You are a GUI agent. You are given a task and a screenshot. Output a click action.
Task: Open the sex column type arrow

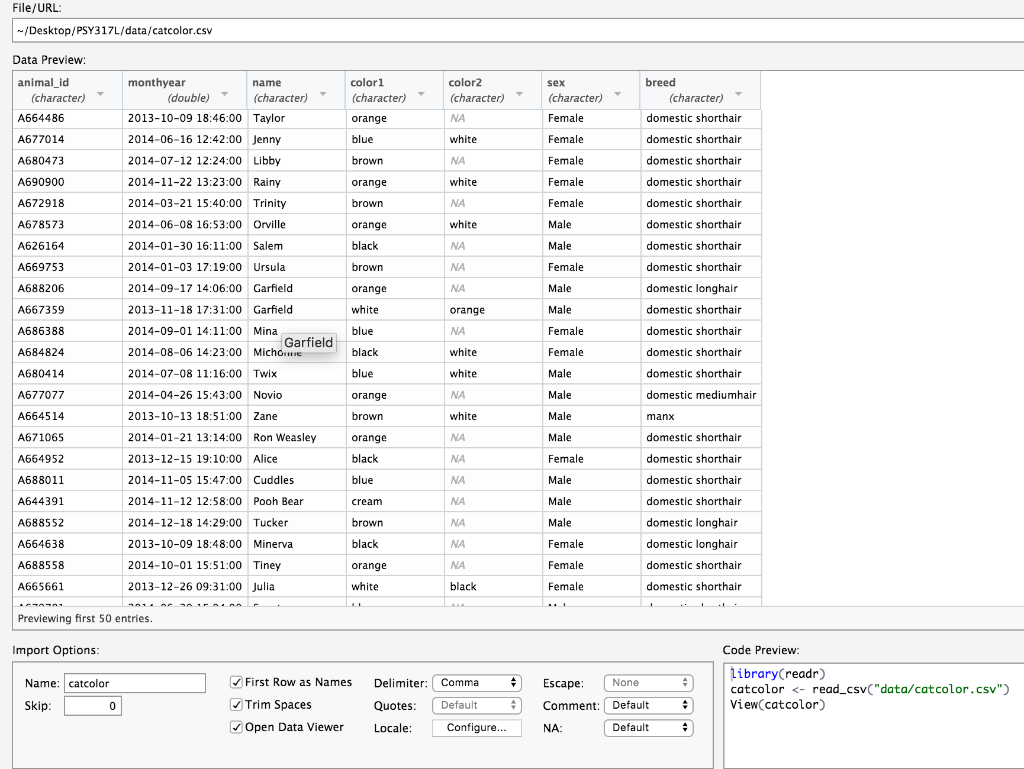tap(617, 95)
